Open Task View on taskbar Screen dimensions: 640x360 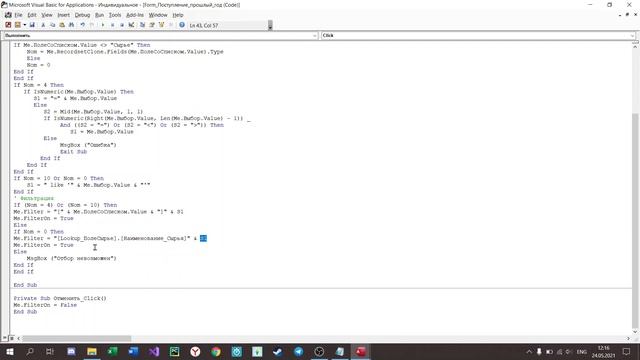pyautogui.click(x=50, y=351)
